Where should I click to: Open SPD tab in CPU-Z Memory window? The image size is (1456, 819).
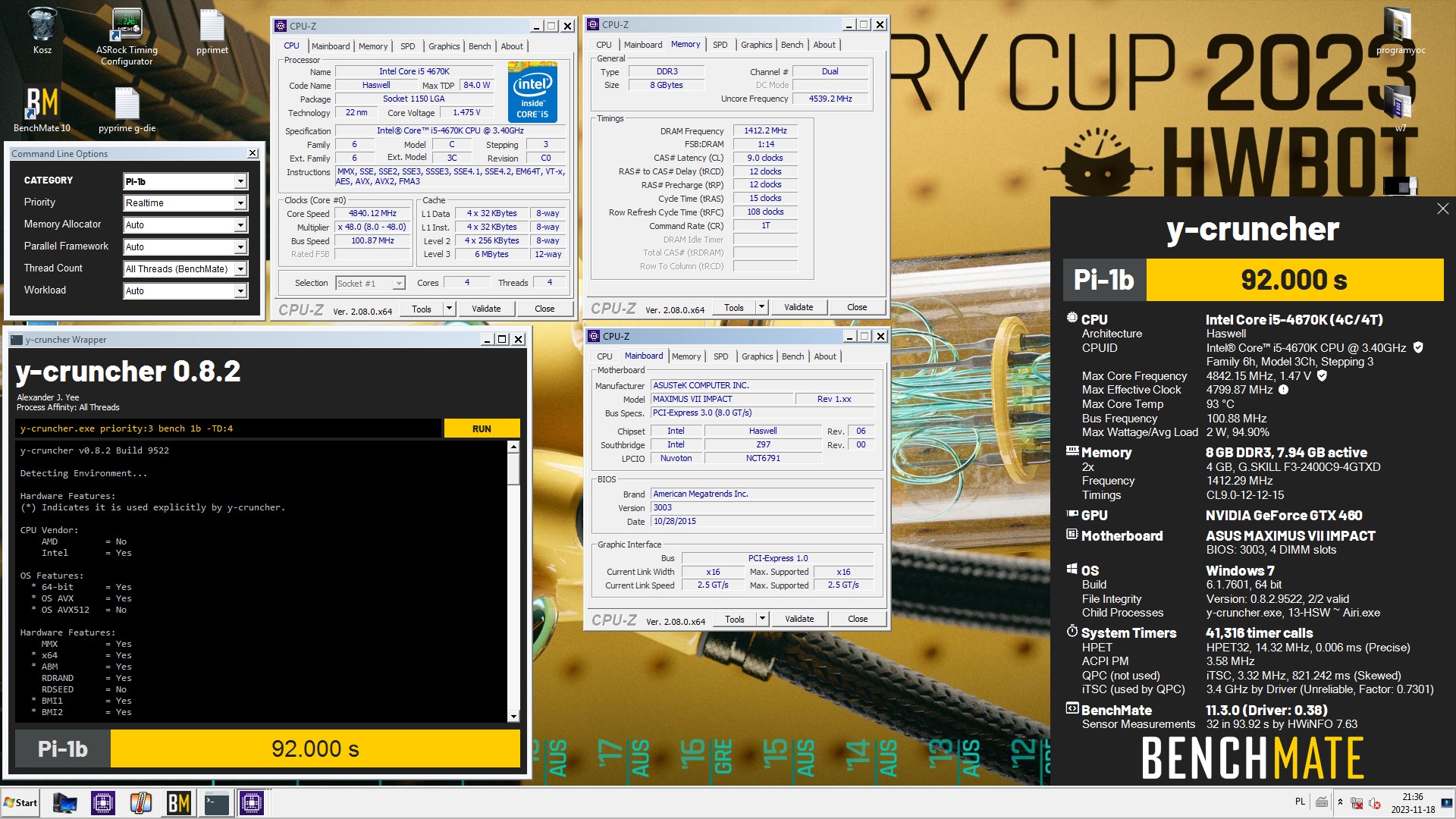(x=720, y=45)
